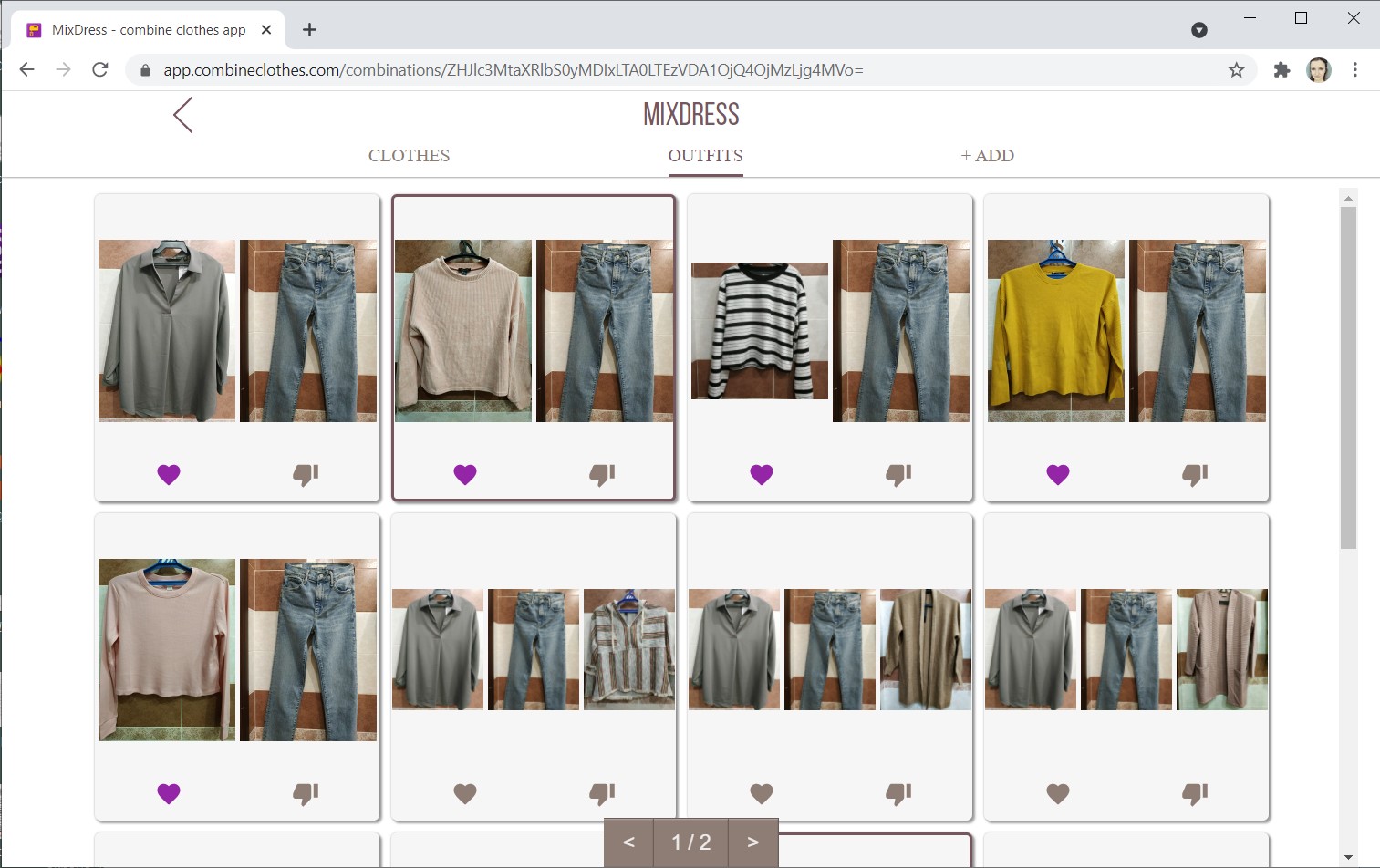
Task: Open the + ADD section
Action: (x=987, y=155)
